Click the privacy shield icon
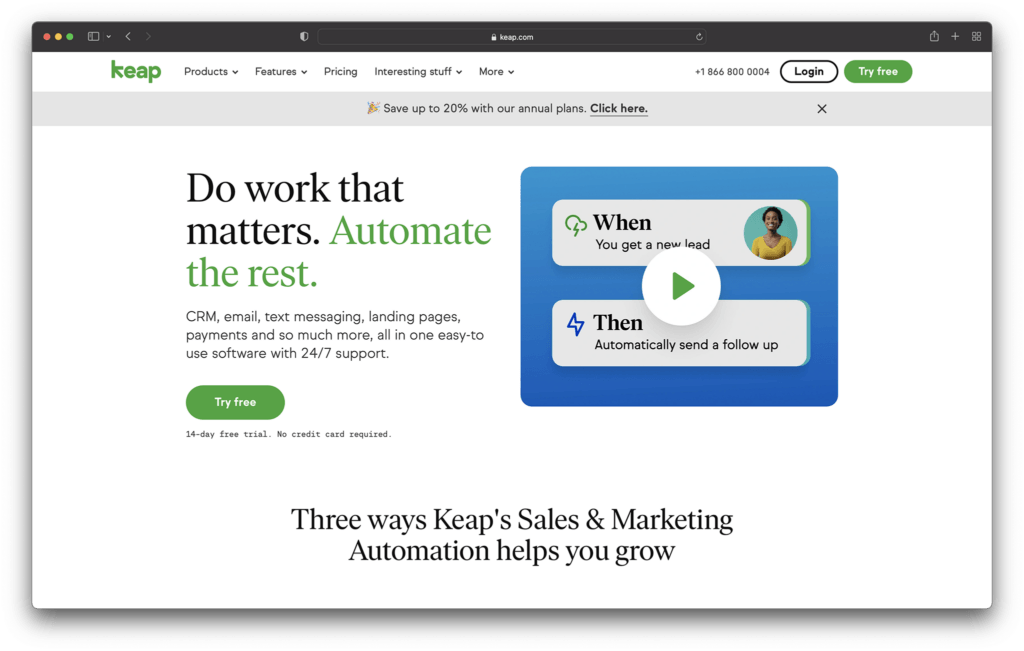Image resolution: width=1024 pixels, height=651 pixels. [x=304, y=37]
